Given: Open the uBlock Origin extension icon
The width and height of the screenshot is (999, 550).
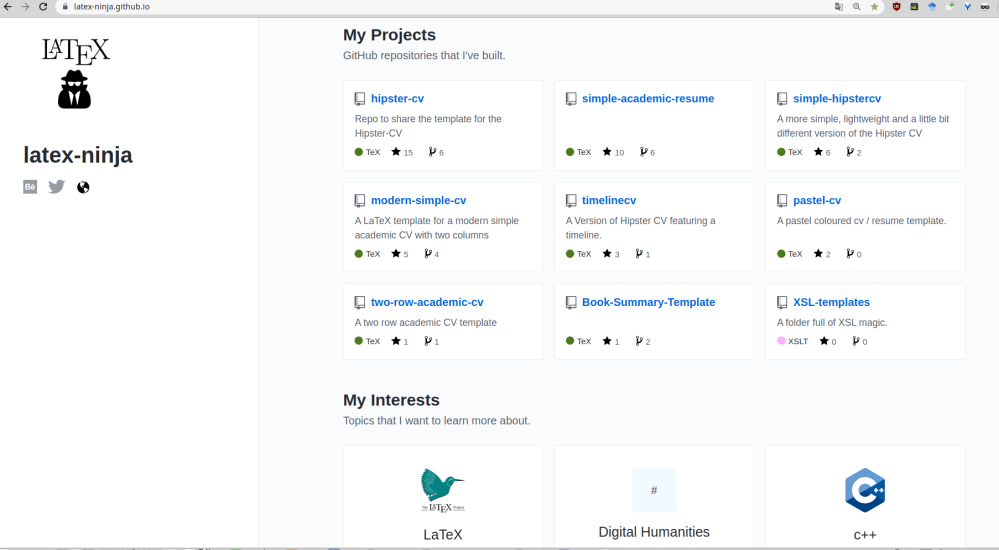Looking at the screenshot, I should (896, 6).
